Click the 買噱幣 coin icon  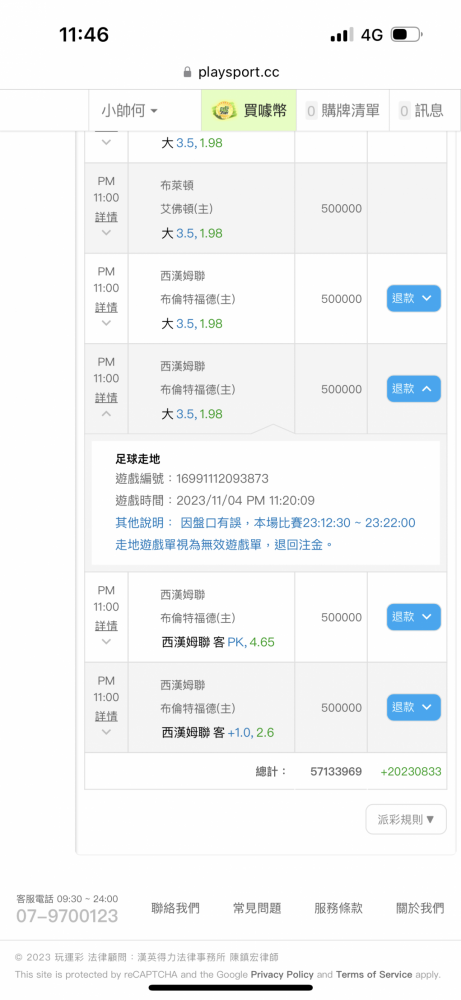point(224,110)
